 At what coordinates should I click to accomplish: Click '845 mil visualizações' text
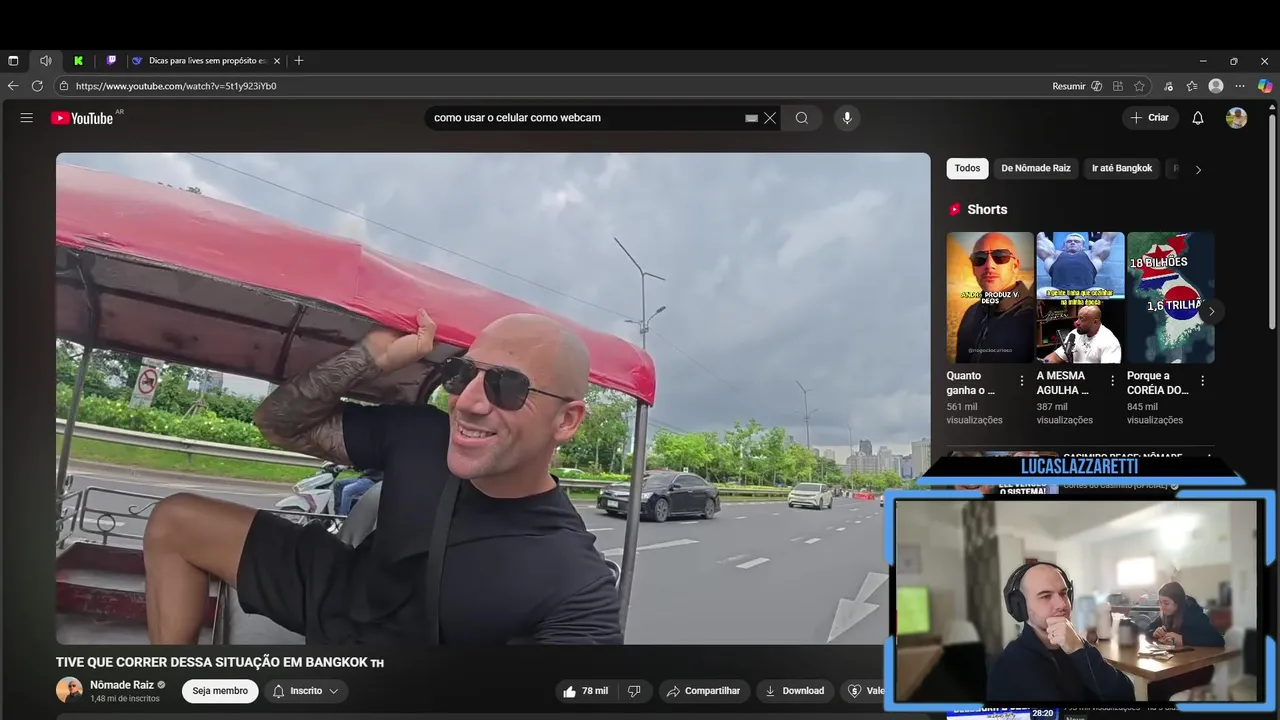coord(1155,414)
